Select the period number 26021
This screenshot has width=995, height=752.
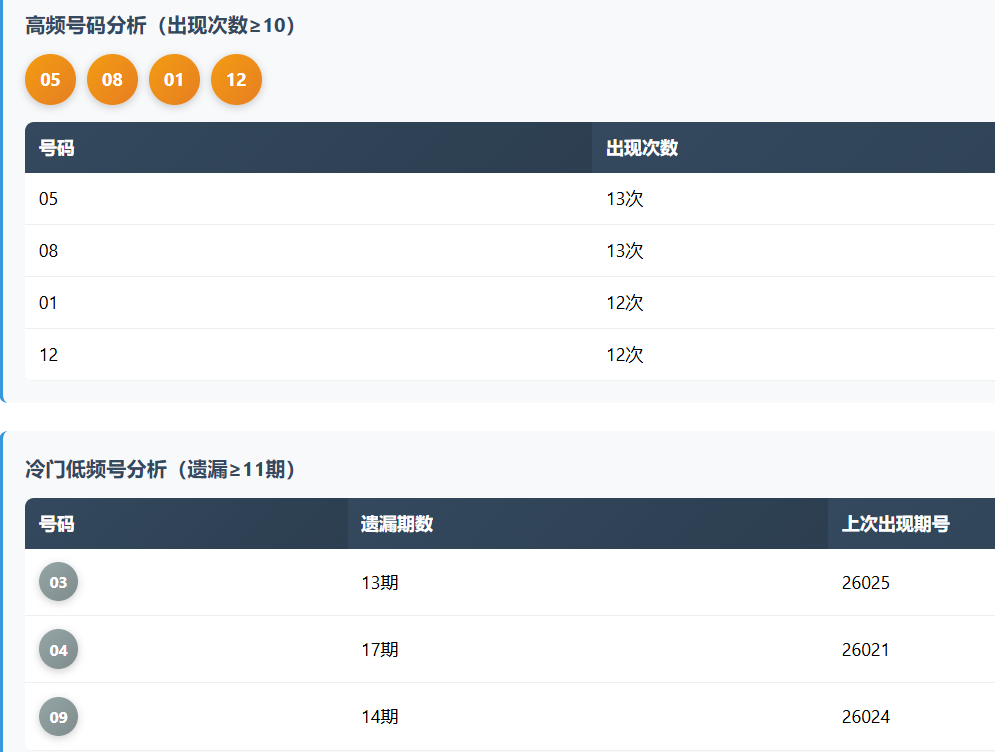(865, 650)
